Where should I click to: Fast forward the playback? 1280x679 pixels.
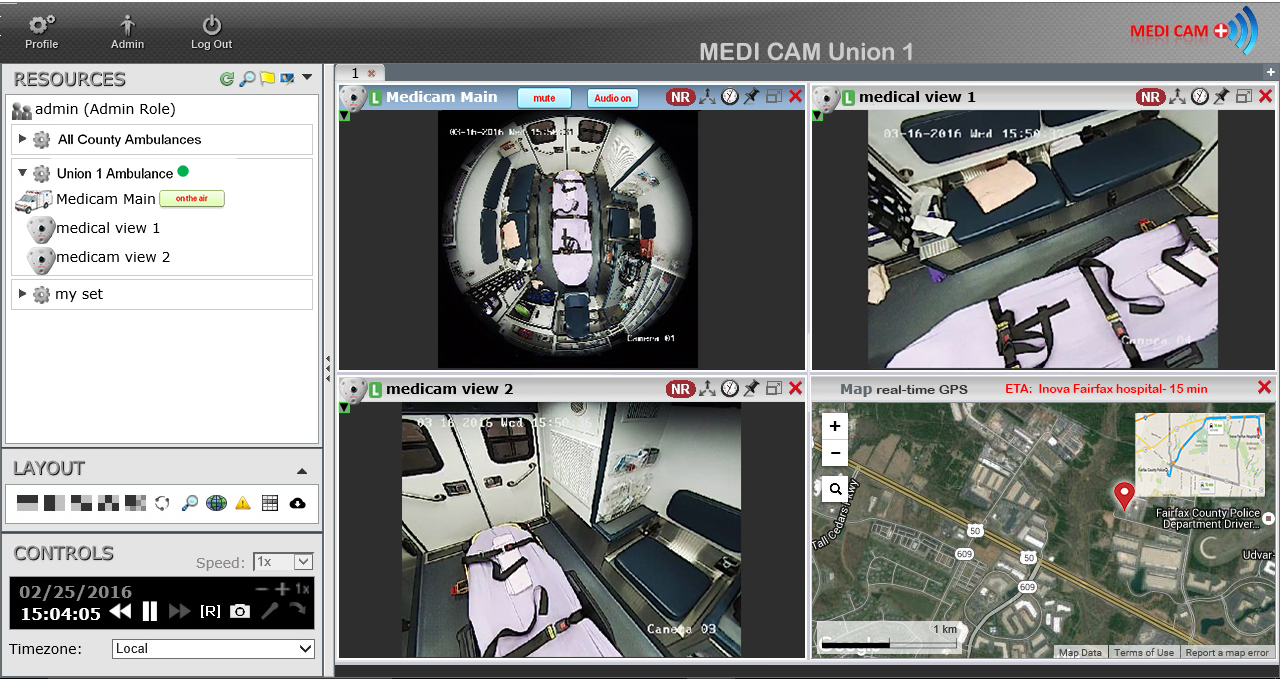coord(180,611)
